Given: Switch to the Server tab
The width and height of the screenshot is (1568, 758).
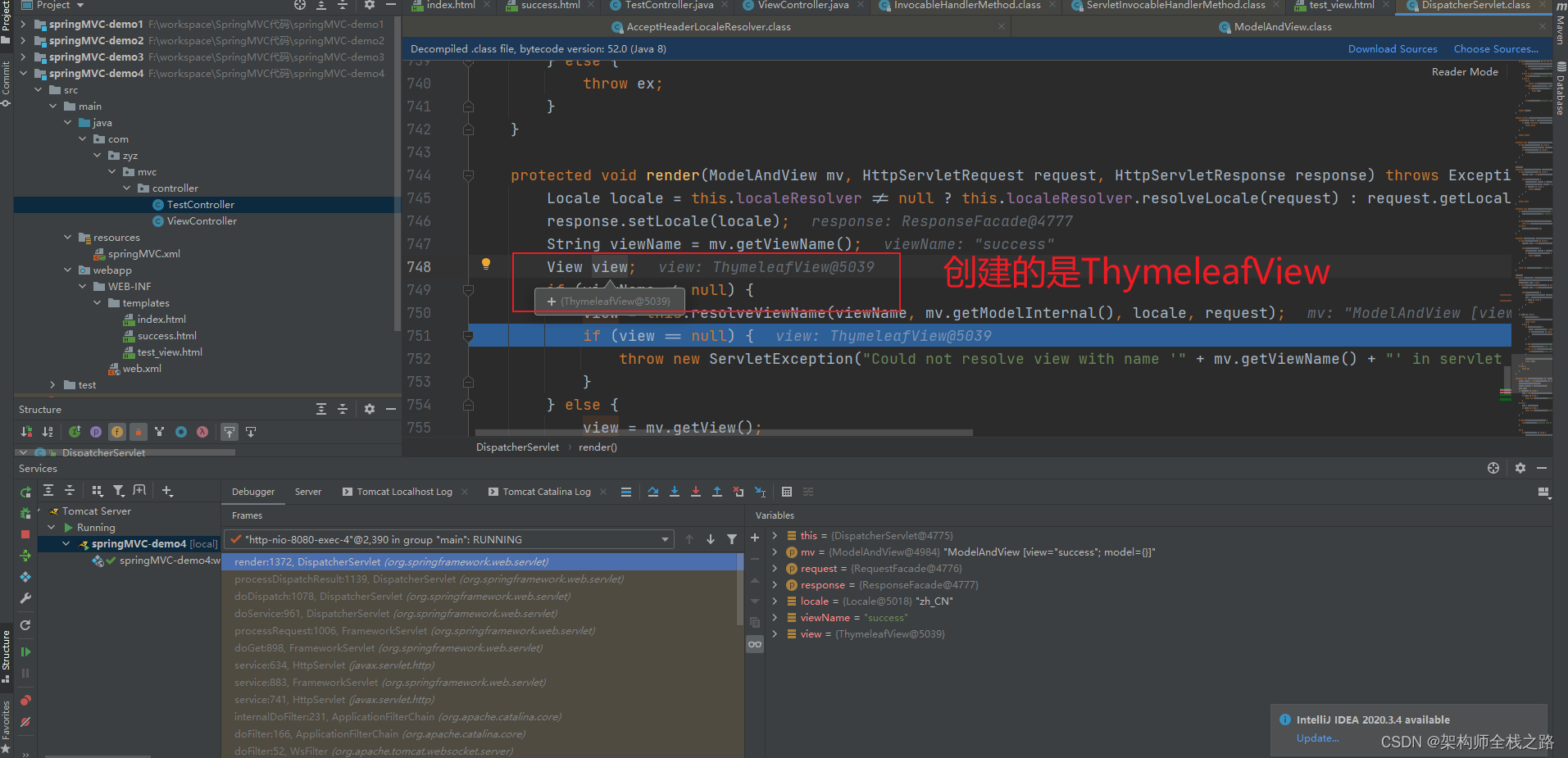Looking at the screenshot, I should pyautogui.click(x=307, y=492).
